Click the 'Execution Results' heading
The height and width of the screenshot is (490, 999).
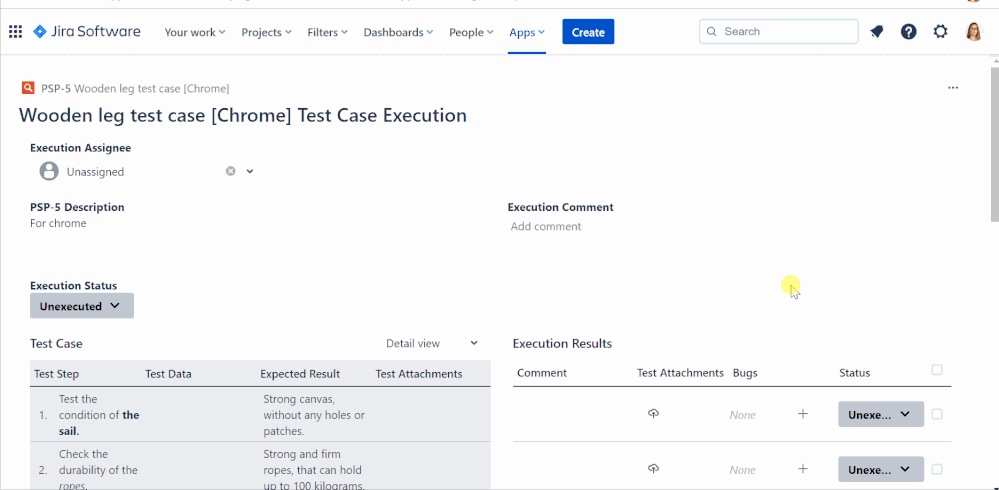[x=562, y=343]
